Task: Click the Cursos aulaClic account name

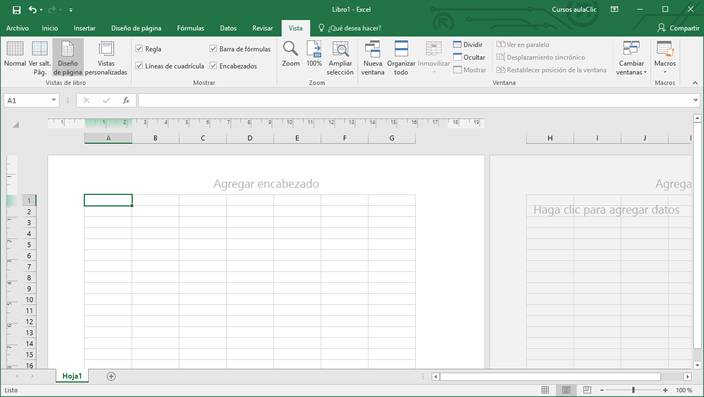Action: click(x=574, y=9)
